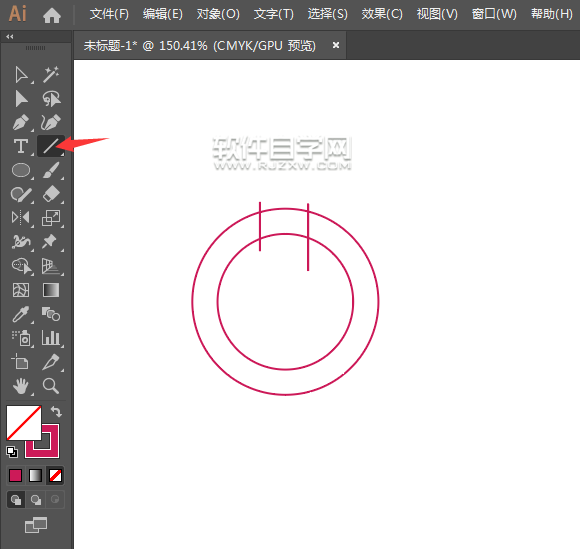Select the Curvature tool
Viewport: 580px width, 549px height.
[51, 122]
